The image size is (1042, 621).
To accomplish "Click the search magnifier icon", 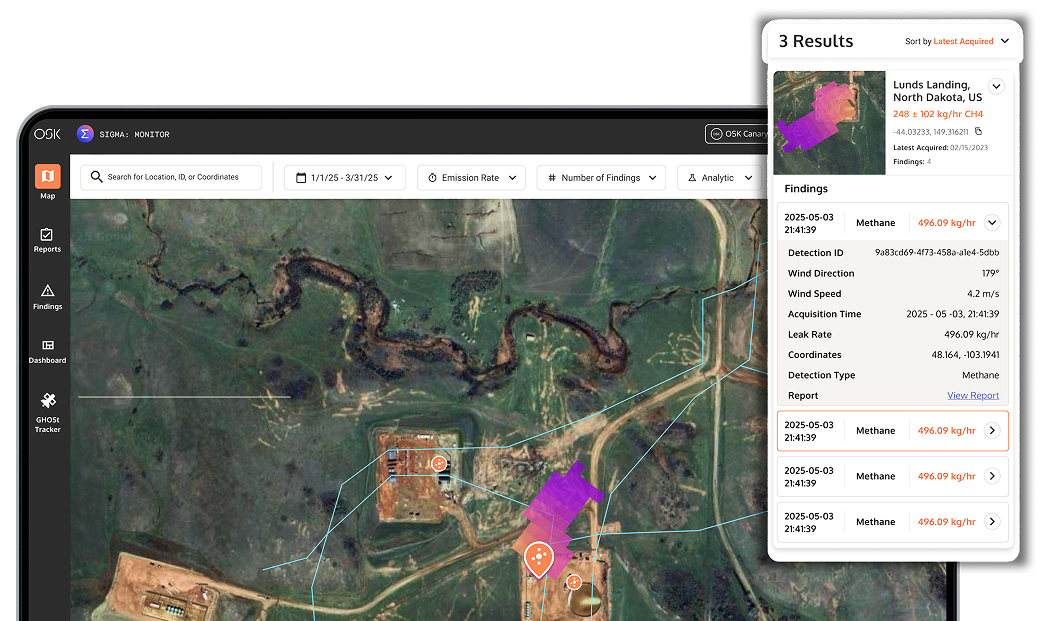I will (x=96, y=177).
